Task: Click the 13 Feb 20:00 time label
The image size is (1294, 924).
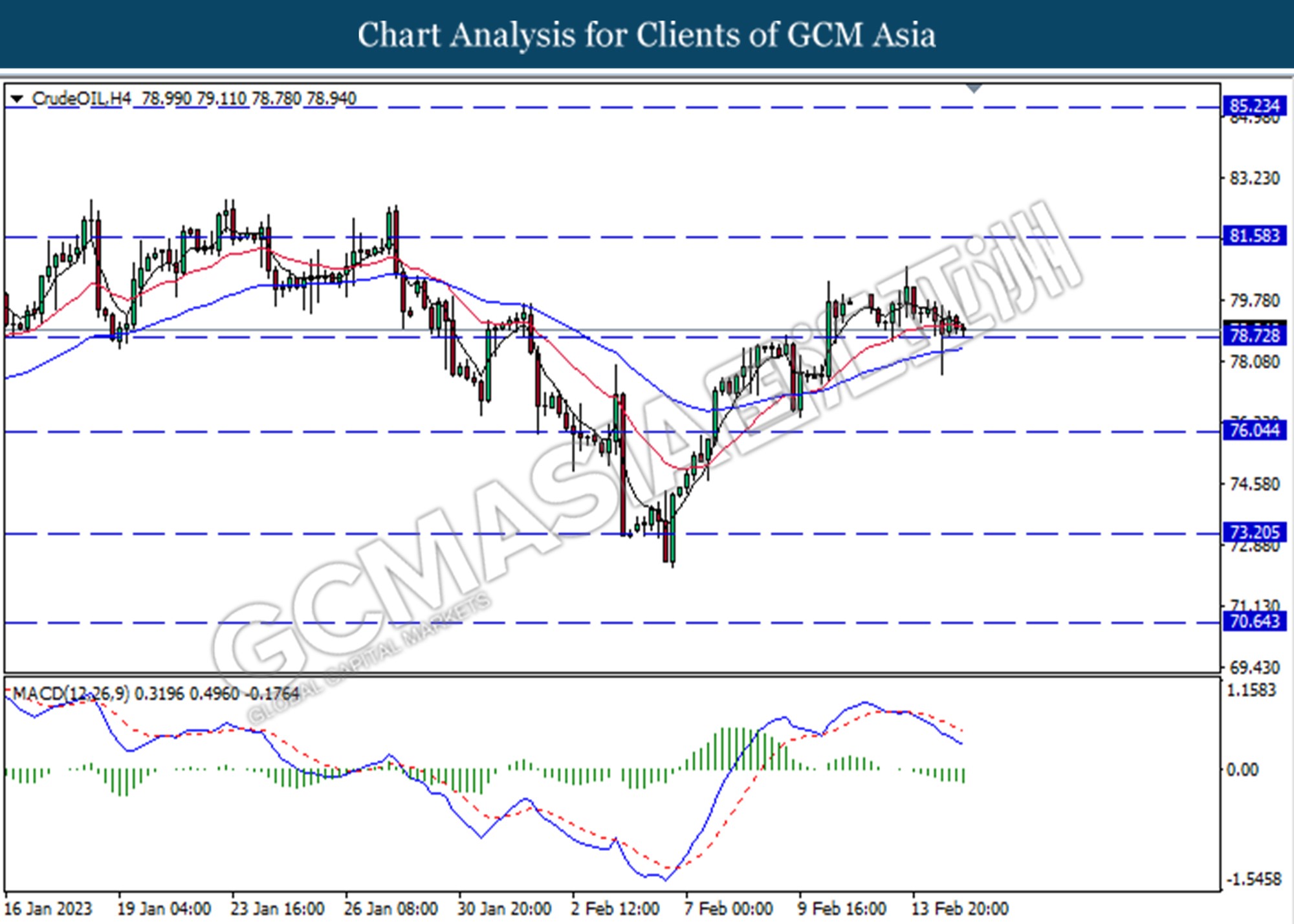Action: (960, 909)
